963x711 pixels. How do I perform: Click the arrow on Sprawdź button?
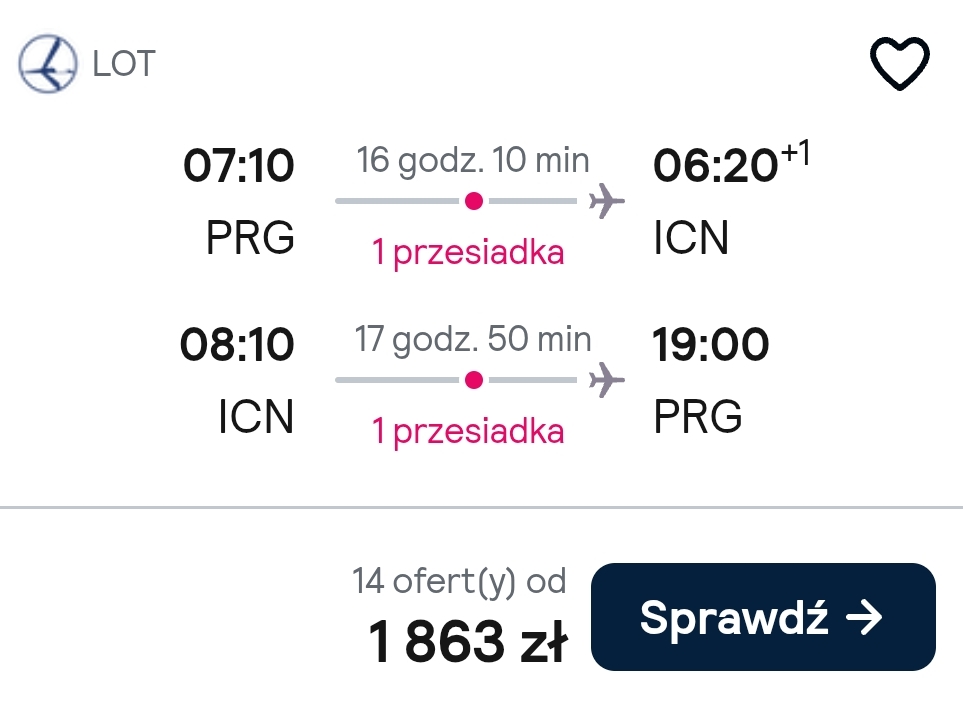pos(864,617)
